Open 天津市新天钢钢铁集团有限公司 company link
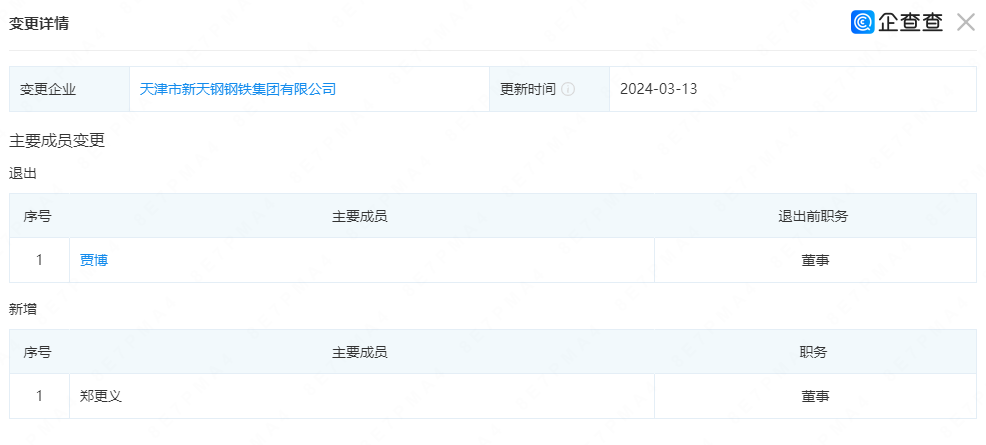 (238, 89)
